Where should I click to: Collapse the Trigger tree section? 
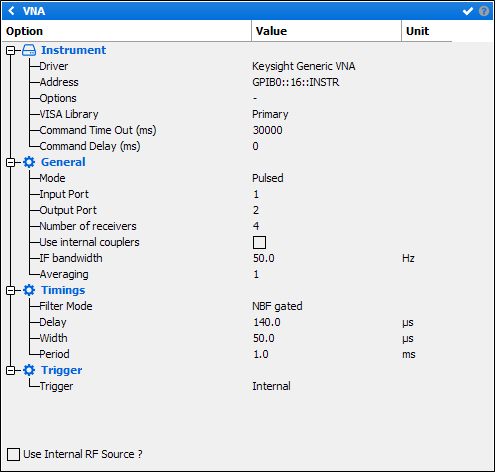[11, 370]
